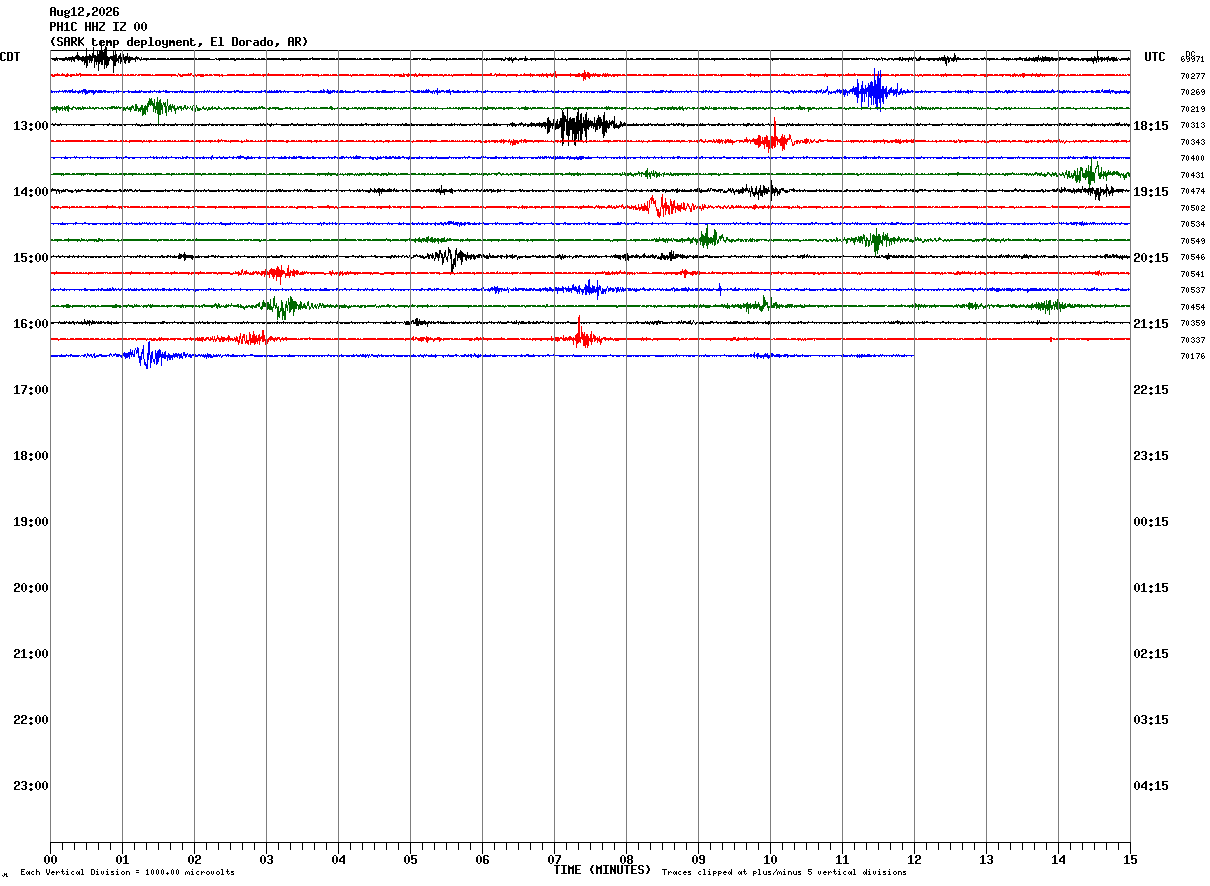Click the 19:15 UTC time label
1210x886 pixels.
point(1151,192)
